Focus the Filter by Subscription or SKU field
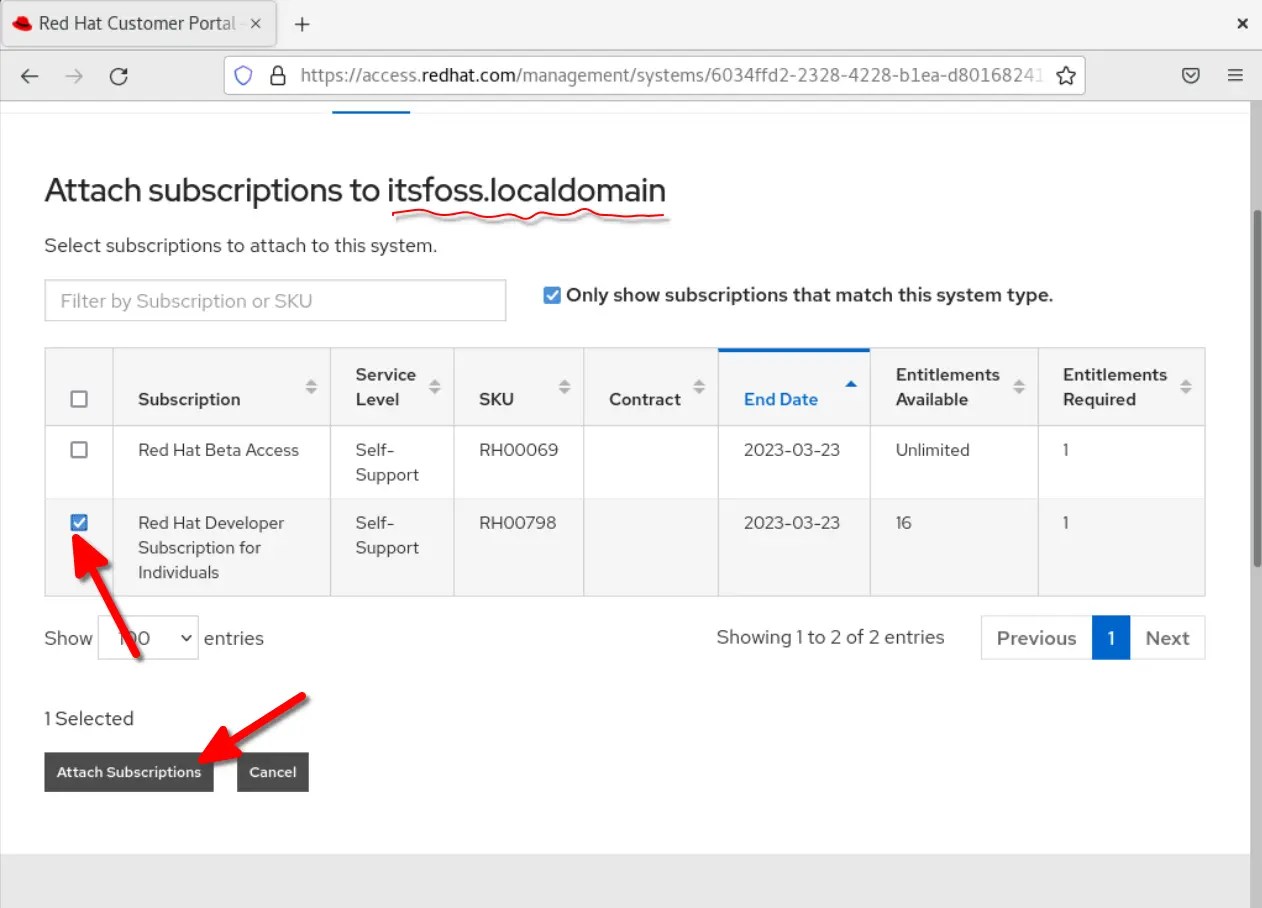 click(275, 301)
